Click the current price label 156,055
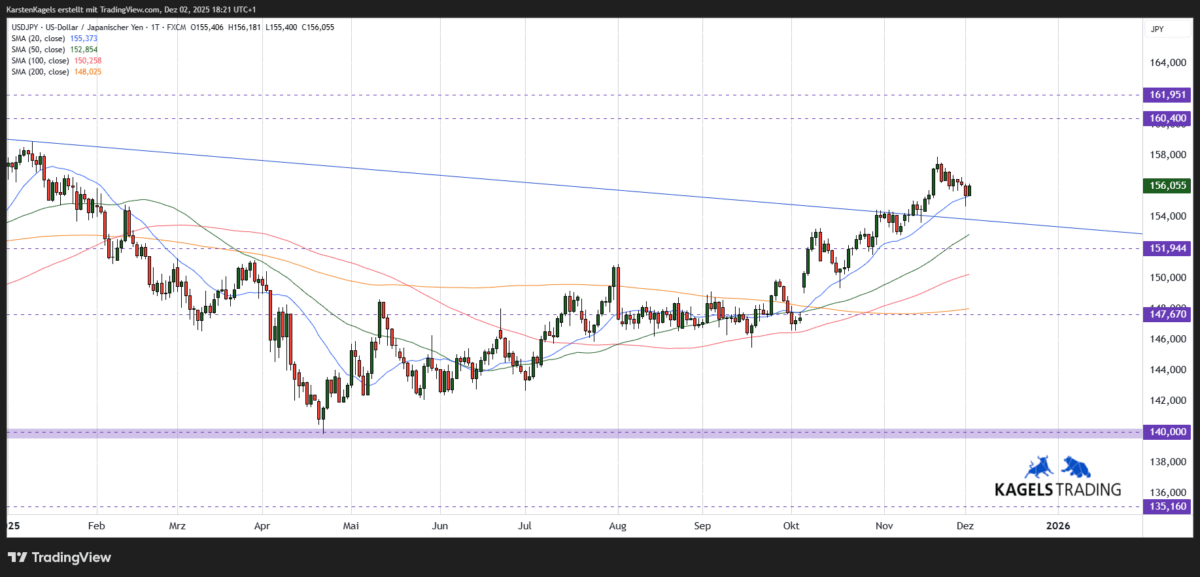 [1168, 185]
